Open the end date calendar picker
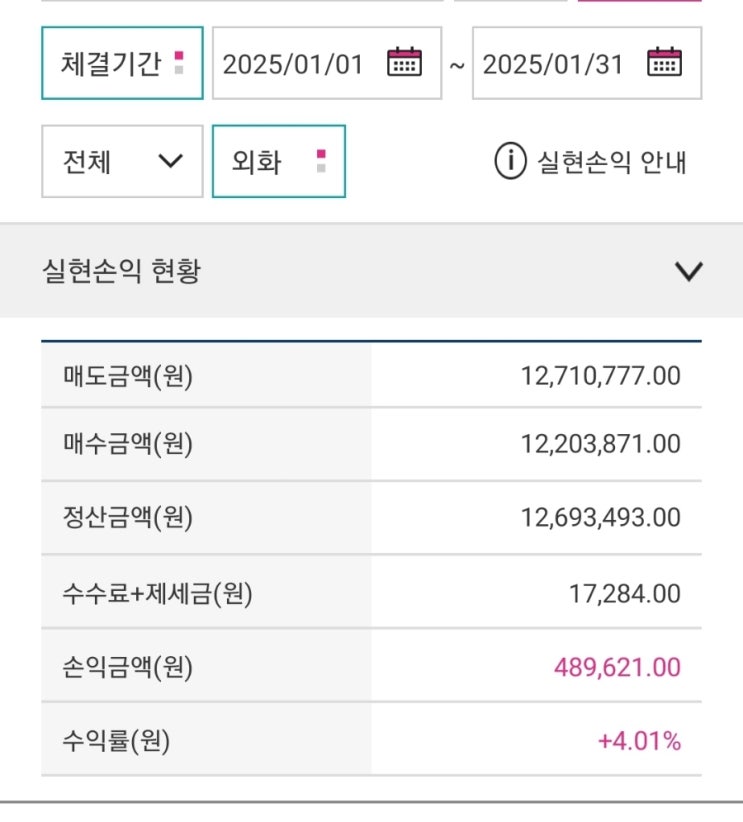Viewport: 743px width, 822px height. (x=664, y=63)
